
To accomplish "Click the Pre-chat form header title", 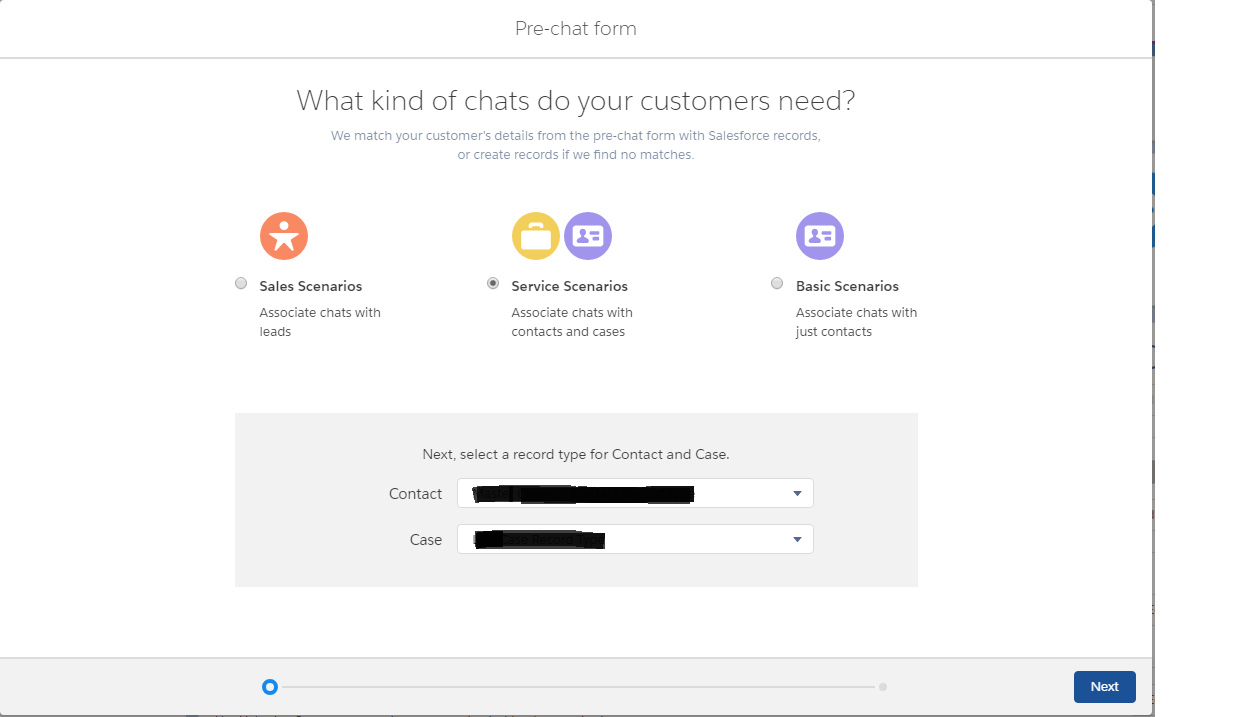I will pyautogui.click(x=576, y=28).
